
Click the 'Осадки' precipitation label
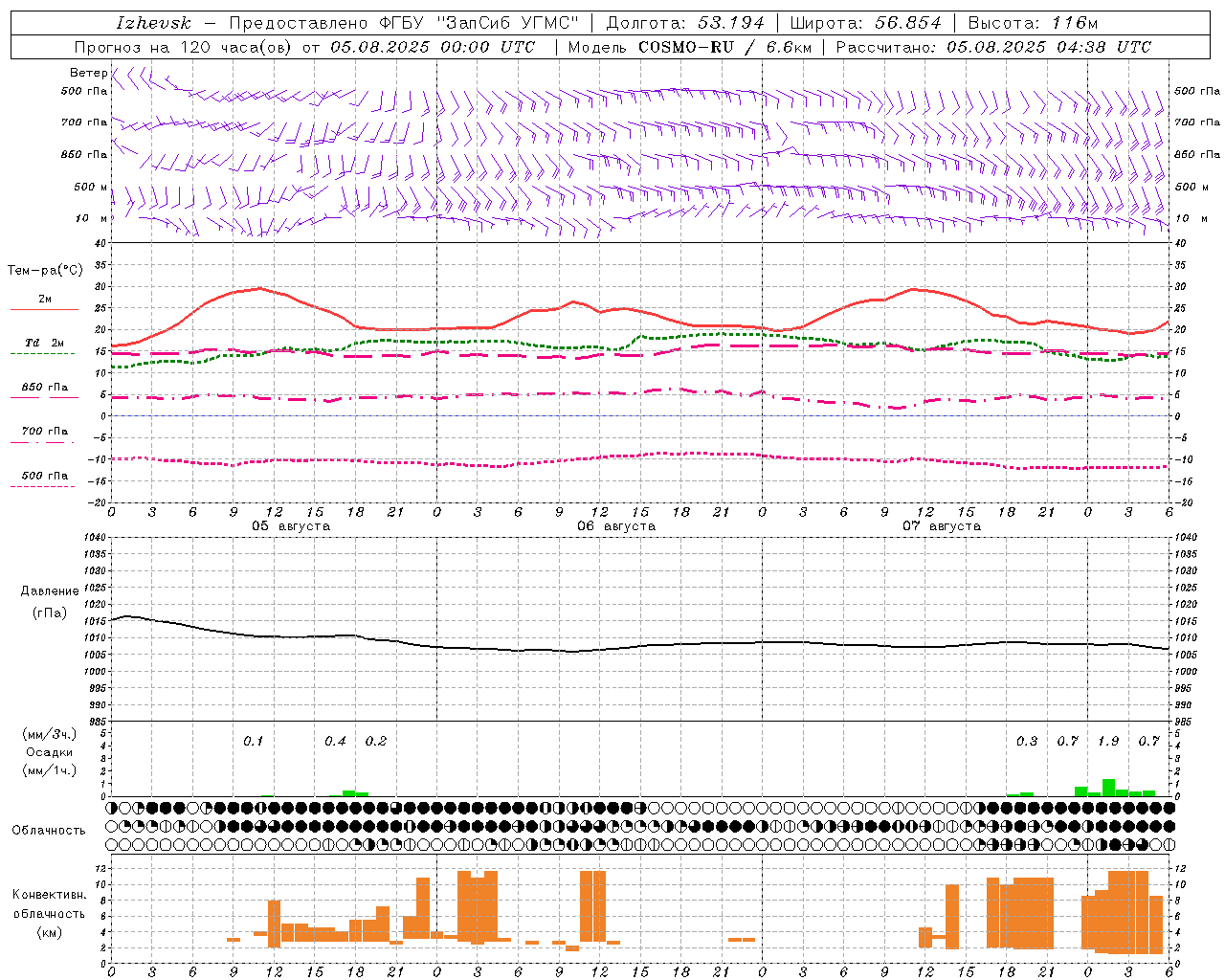pos(50,752)
